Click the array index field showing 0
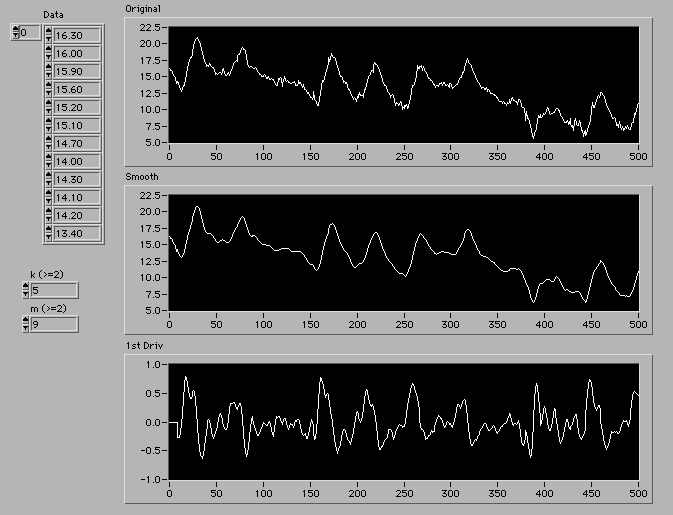This screenshot has height=515, width=673. pyautogui.click(x=29, y=33)
